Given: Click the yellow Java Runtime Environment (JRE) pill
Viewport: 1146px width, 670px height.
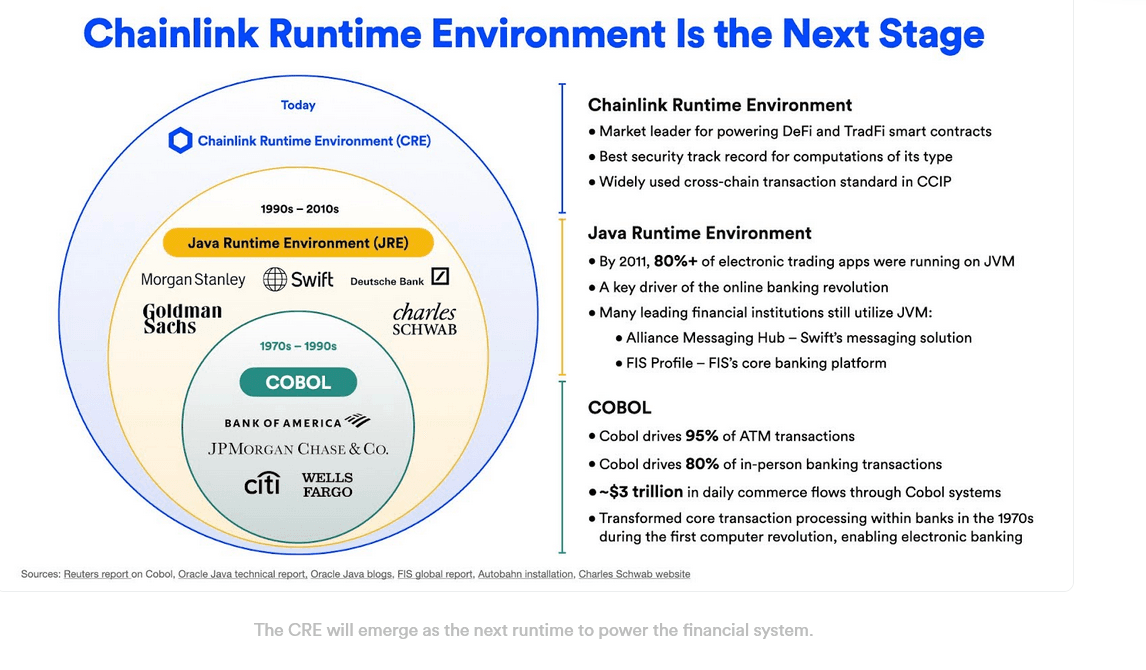Looking at the screenshot, I should (x=298, y=243).
